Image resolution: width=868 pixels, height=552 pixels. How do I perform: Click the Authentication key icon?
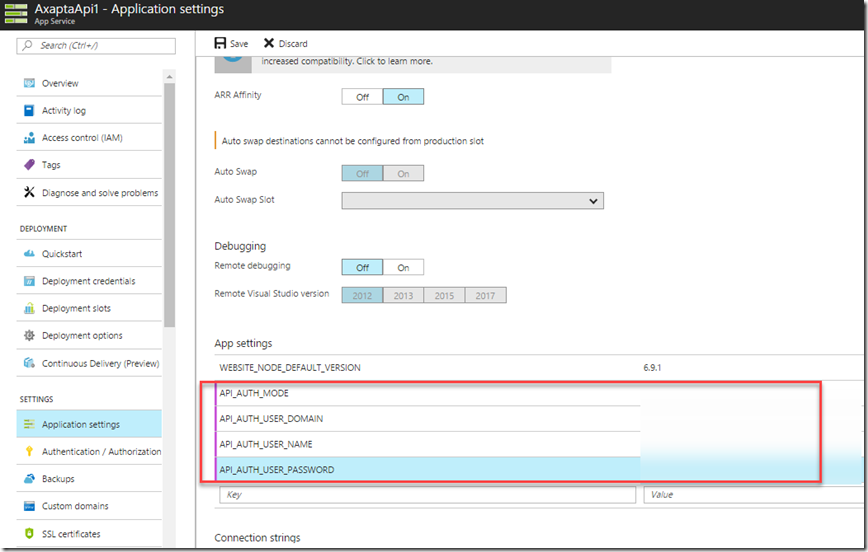29,451
